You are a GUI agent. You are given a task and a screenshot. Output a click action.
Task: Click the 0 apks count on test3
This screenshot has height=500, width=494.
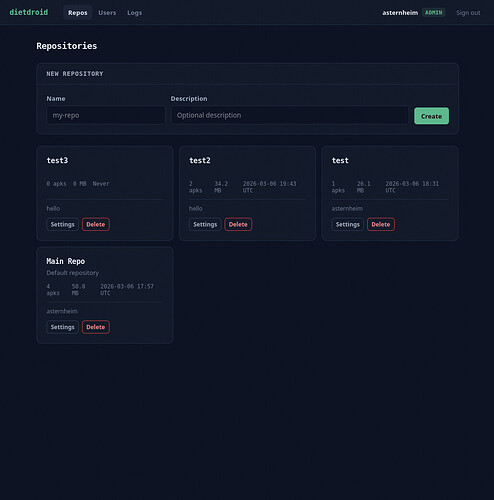(56, 184)
